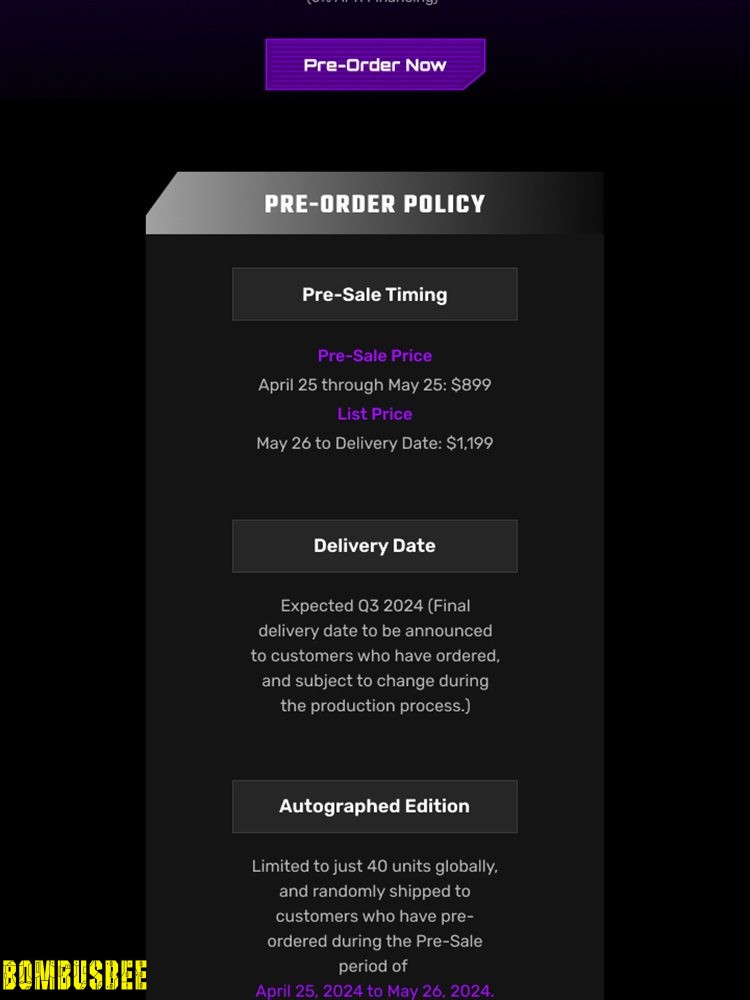Viewport: 750px width, 1000px height.
Task: Click the purple List Price label
Action: tap(375, 413)
